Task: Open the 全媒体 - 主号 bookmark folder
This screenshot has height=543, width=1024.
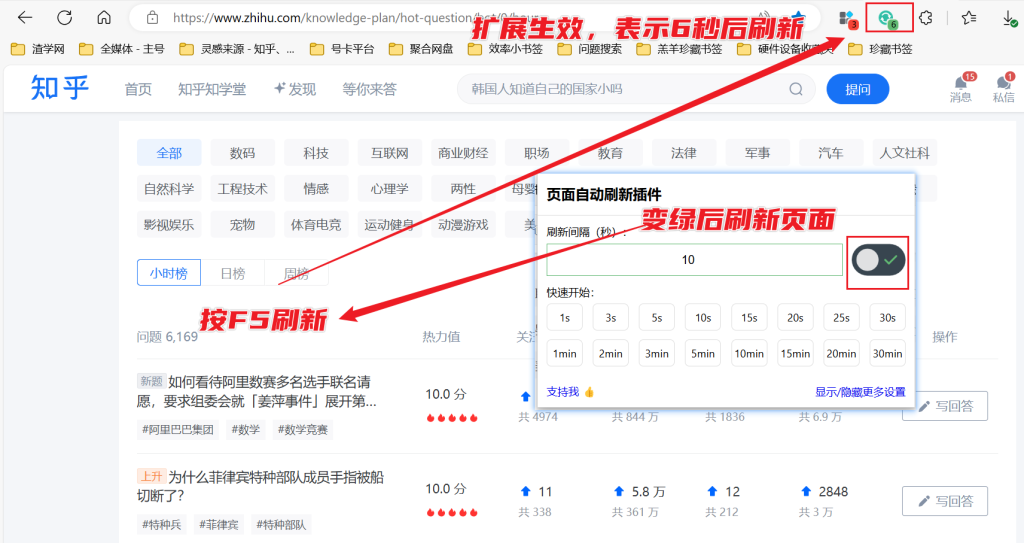Action: coord(121,49)
